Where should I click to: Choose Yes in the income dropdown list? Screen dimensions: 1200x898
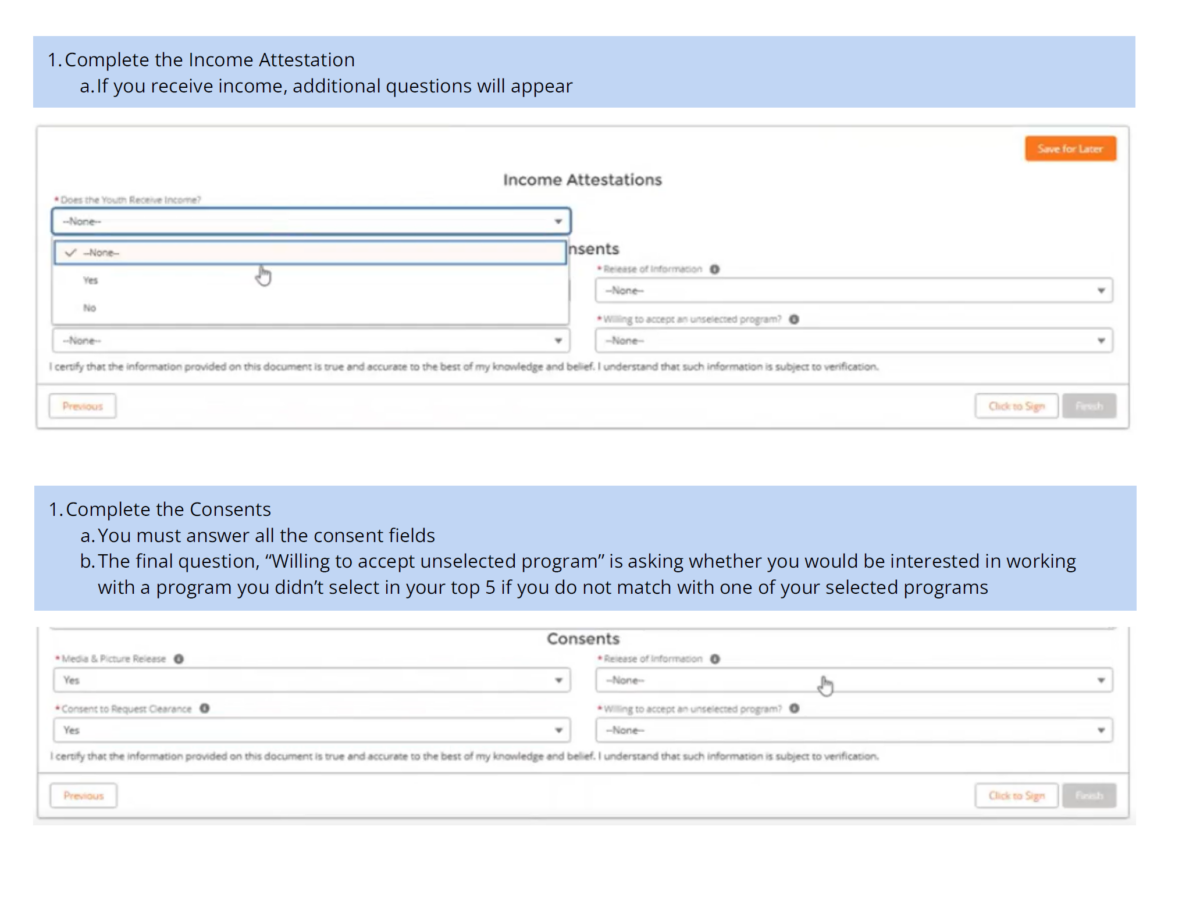pyautogui.click(x=91, y=281)
